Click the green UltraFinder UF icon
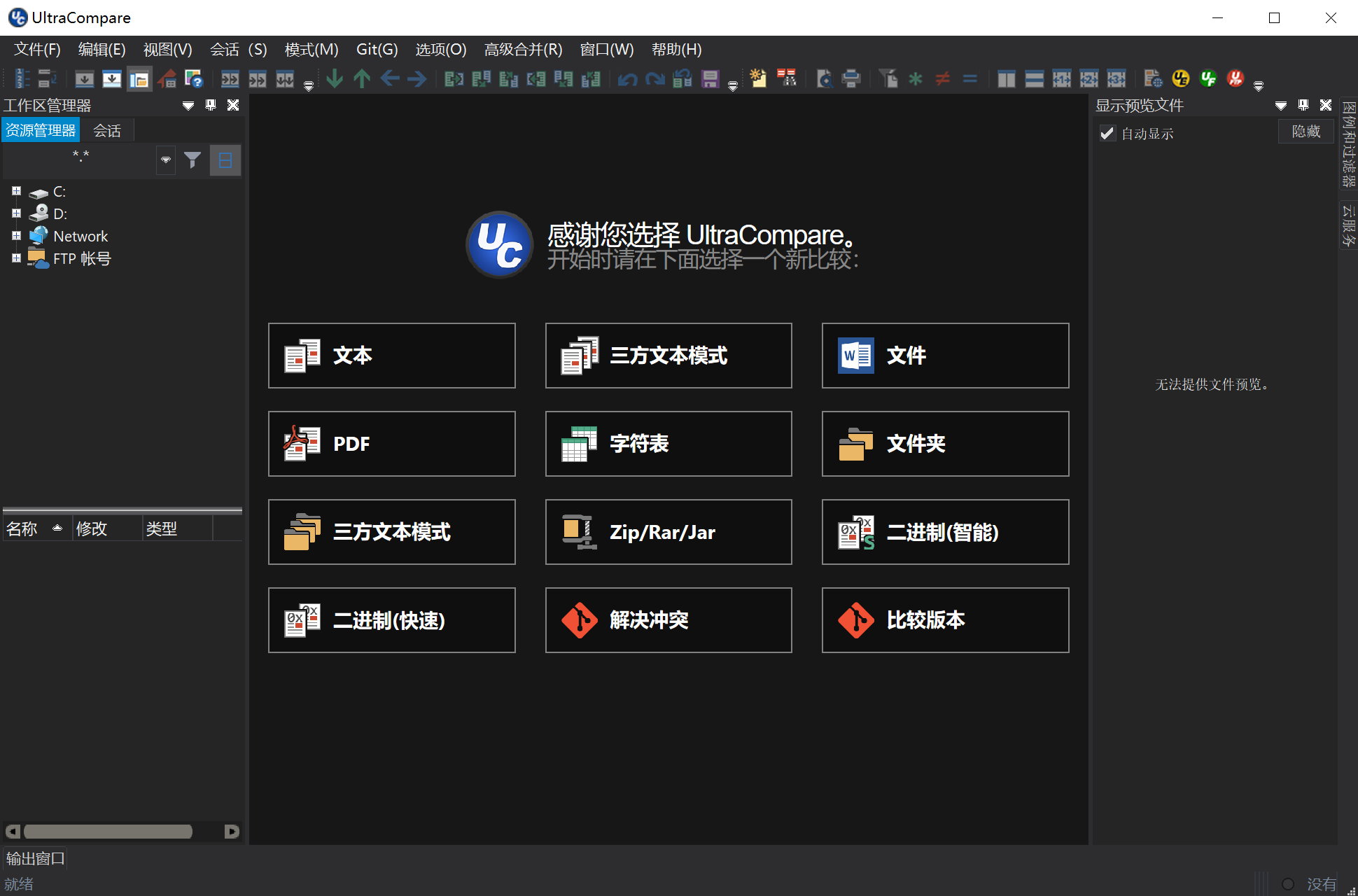The width and height of the screenshot is (1358, 896). click(1208, 78)
